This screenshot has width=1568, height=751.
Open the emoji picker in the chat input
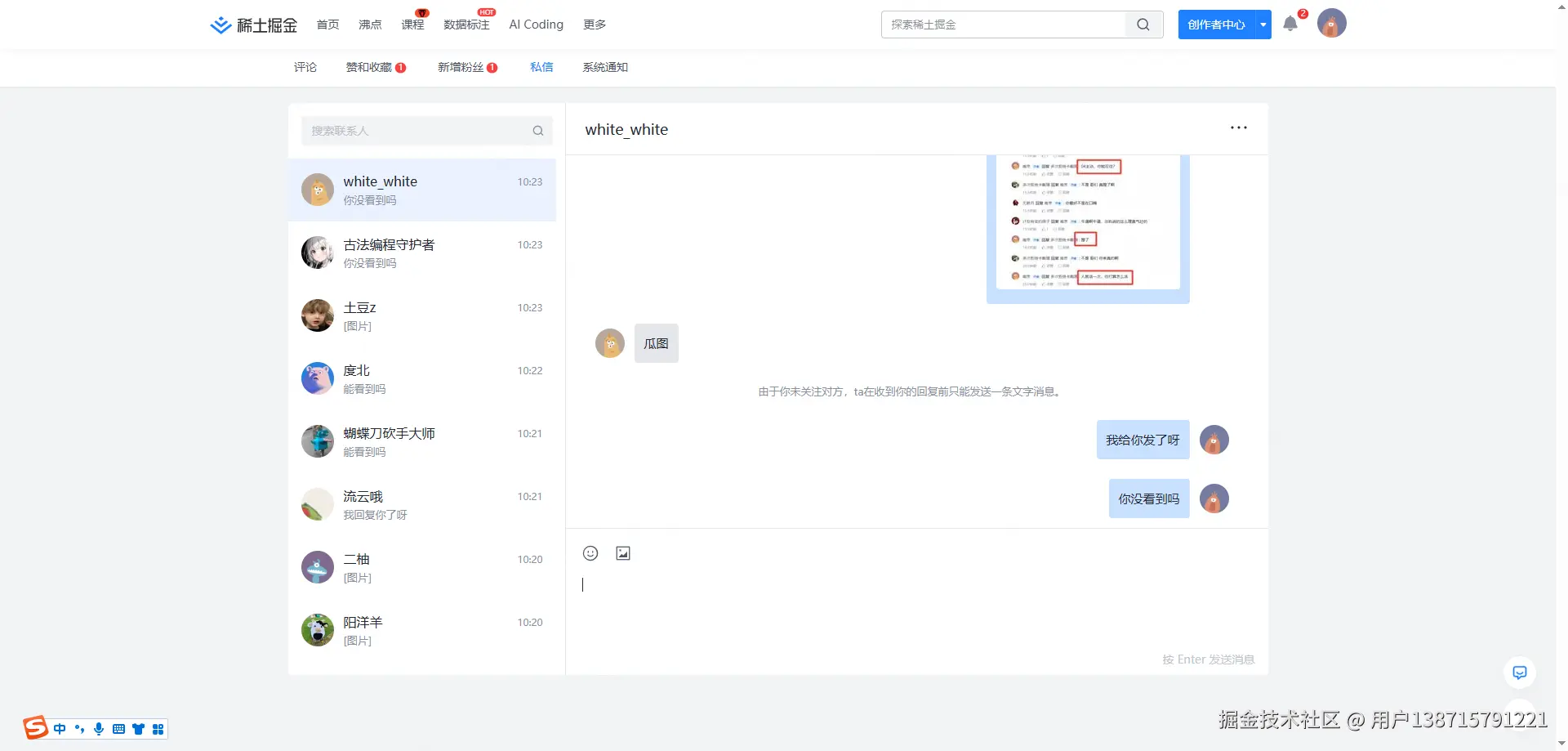click(x=590, y=553)
